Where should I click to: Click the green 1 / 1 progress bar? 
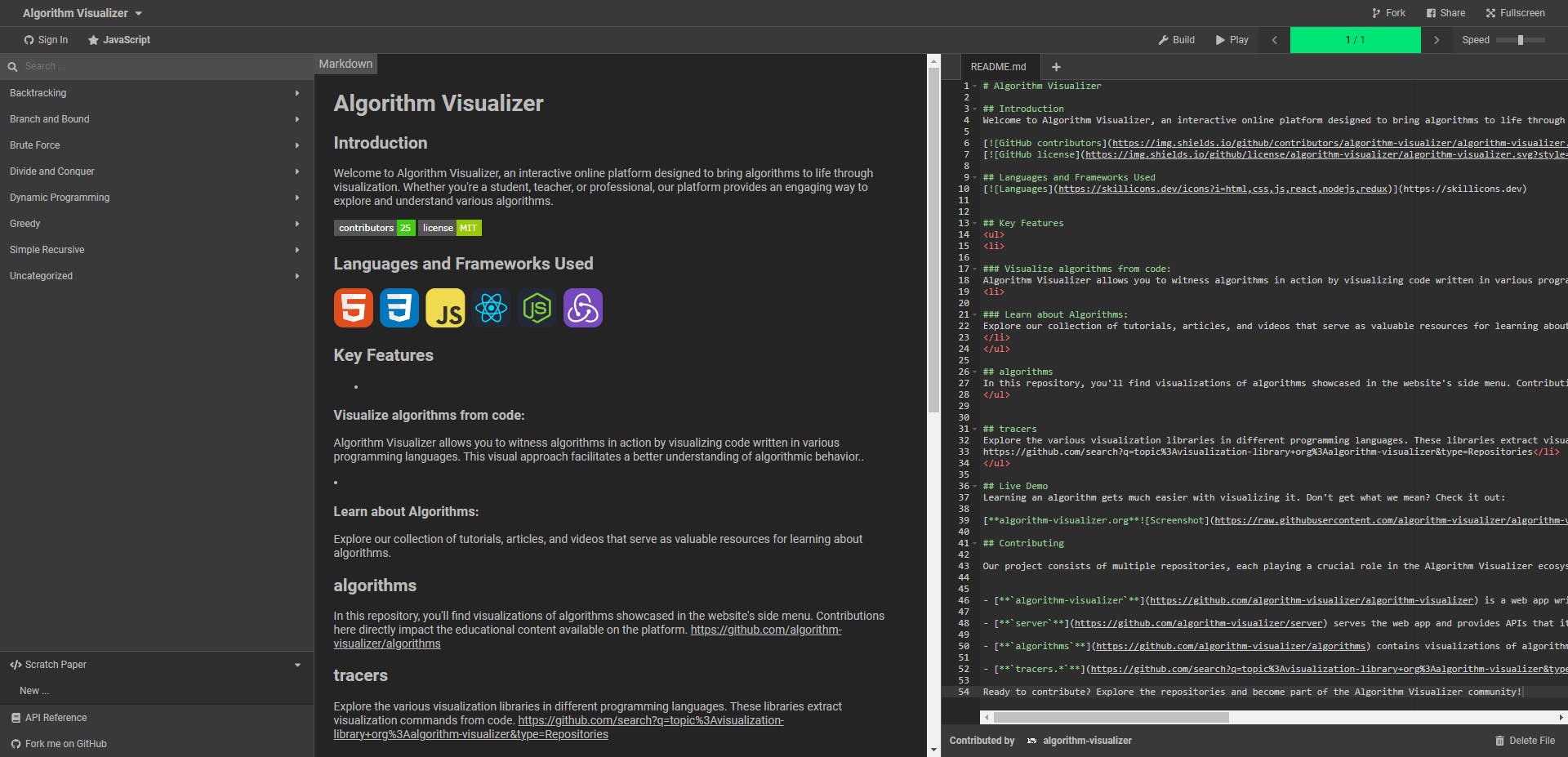pyautogui.click(x=1355, y=40)
